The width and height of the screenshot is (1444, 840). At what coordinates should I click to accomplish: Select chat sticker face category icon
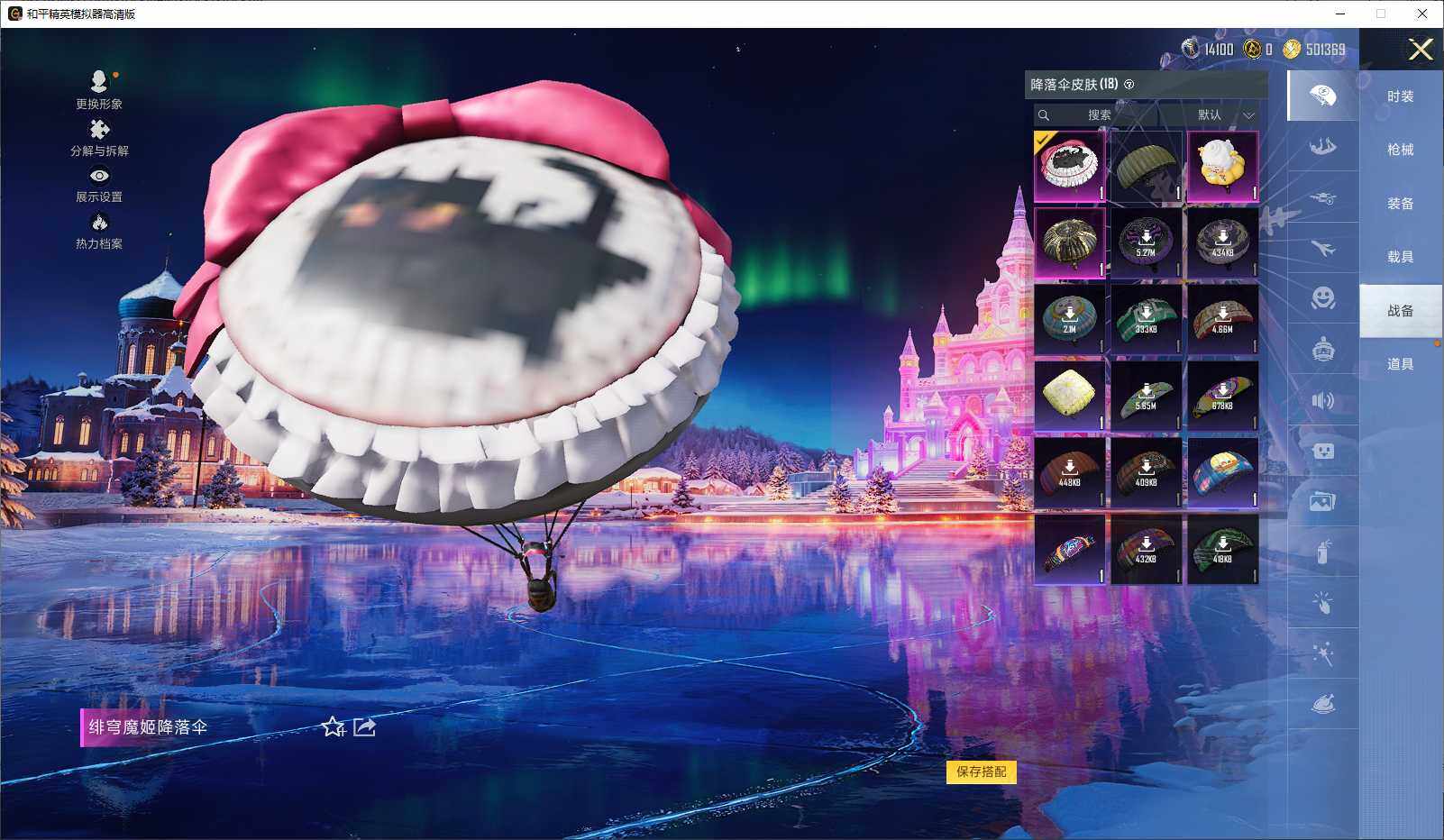1322,451
